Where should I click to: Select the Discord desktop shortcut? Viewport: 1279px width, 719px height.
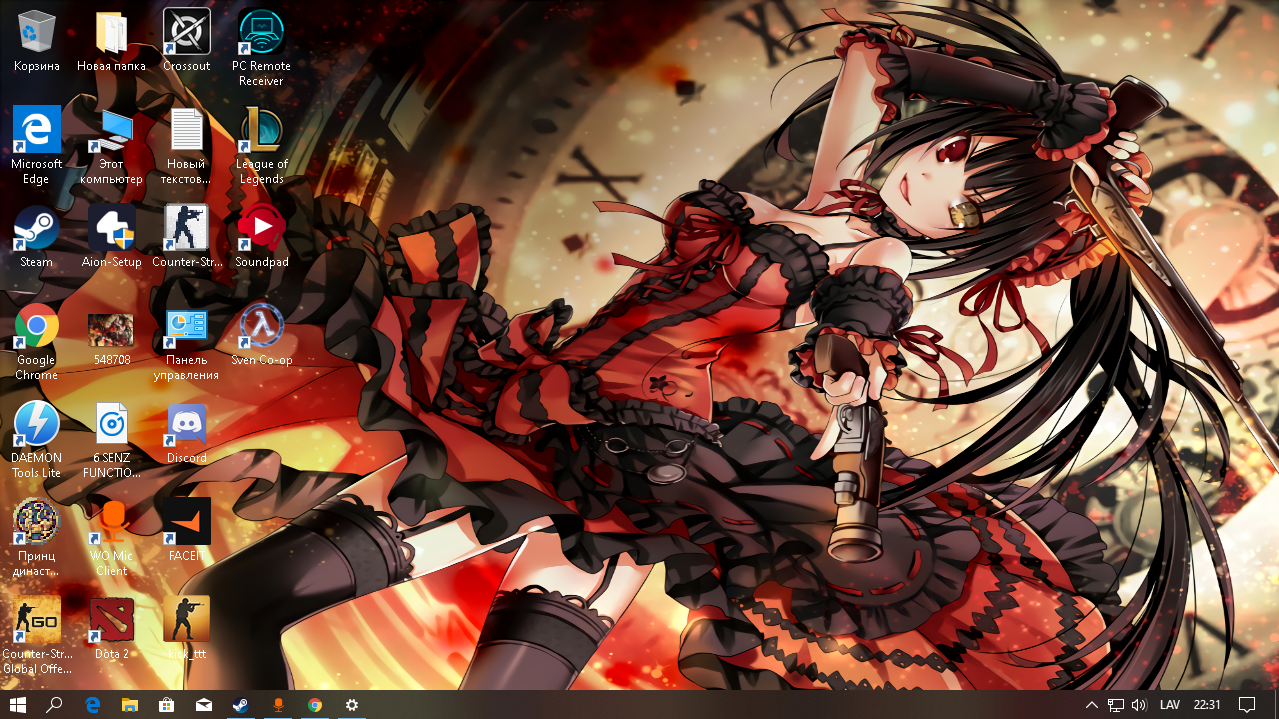tap(187, 432)
